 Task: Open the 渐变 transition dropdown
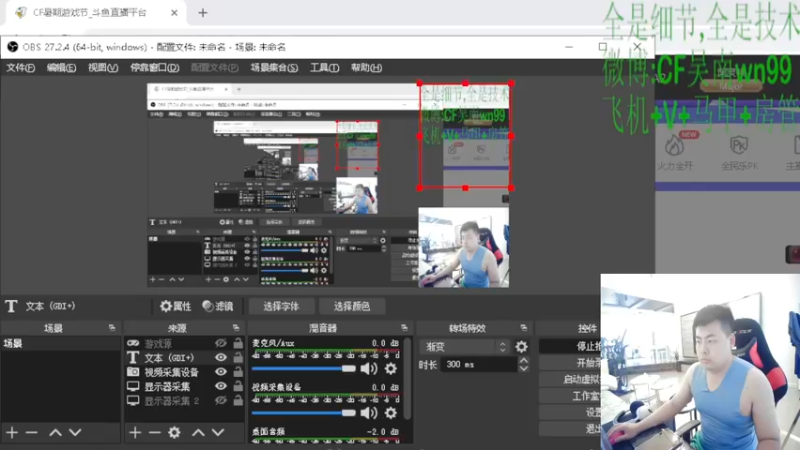(x=464, y=347)
